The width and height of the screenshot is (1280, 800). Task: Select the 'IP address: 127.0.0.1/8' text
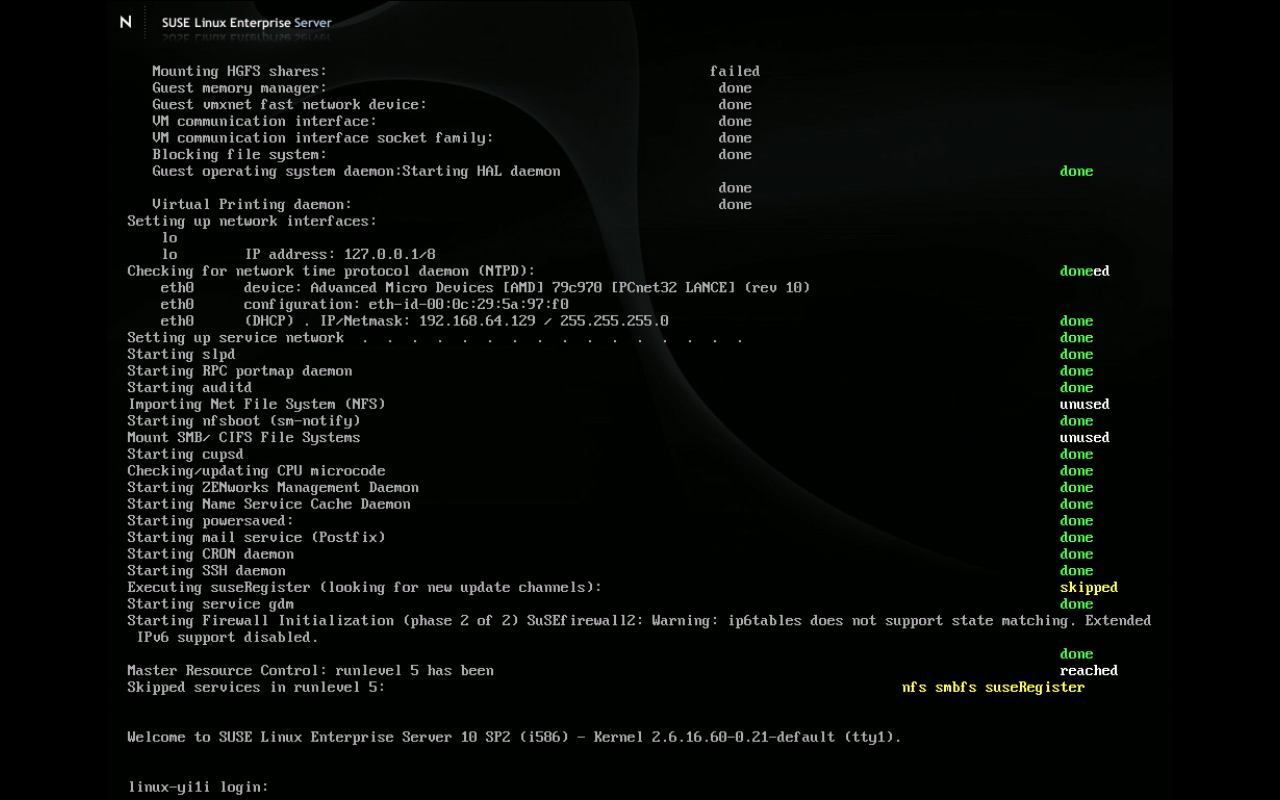coord(340,254)
